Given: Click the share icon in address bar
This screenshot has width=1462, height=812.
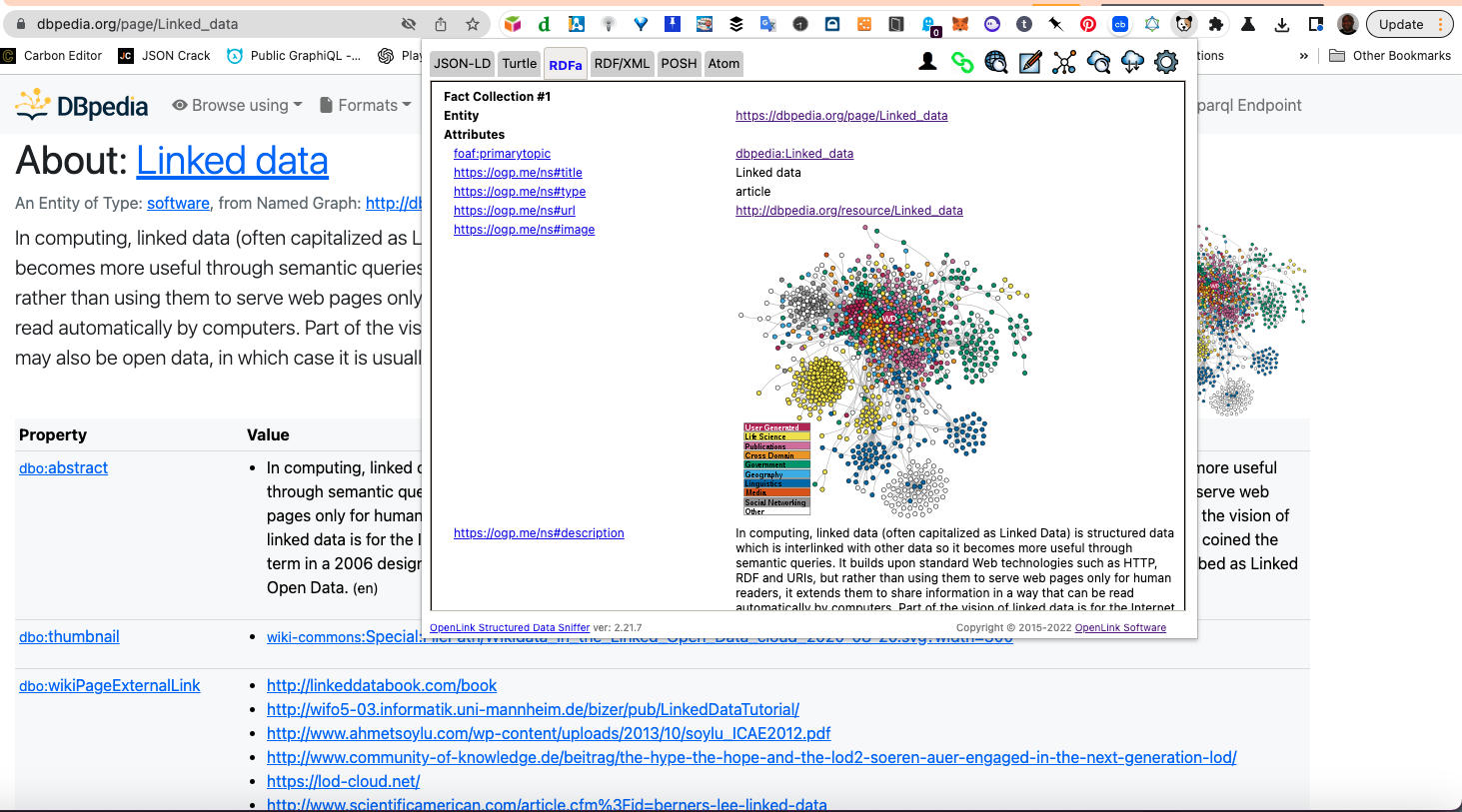Looking at the screenshot, I should 441,24.
